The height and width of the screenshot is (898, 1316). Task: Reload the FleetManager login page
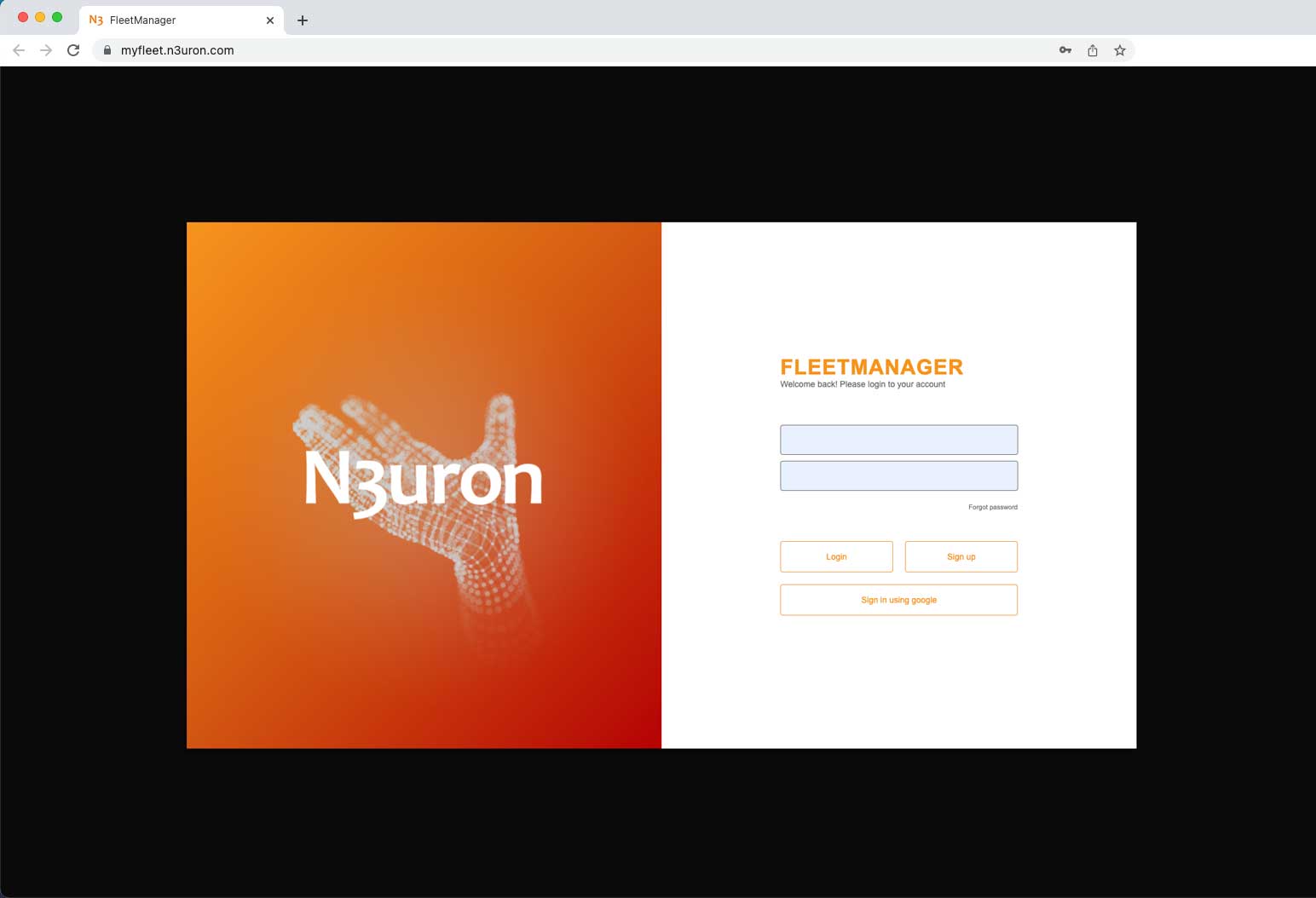coord(73,50)
